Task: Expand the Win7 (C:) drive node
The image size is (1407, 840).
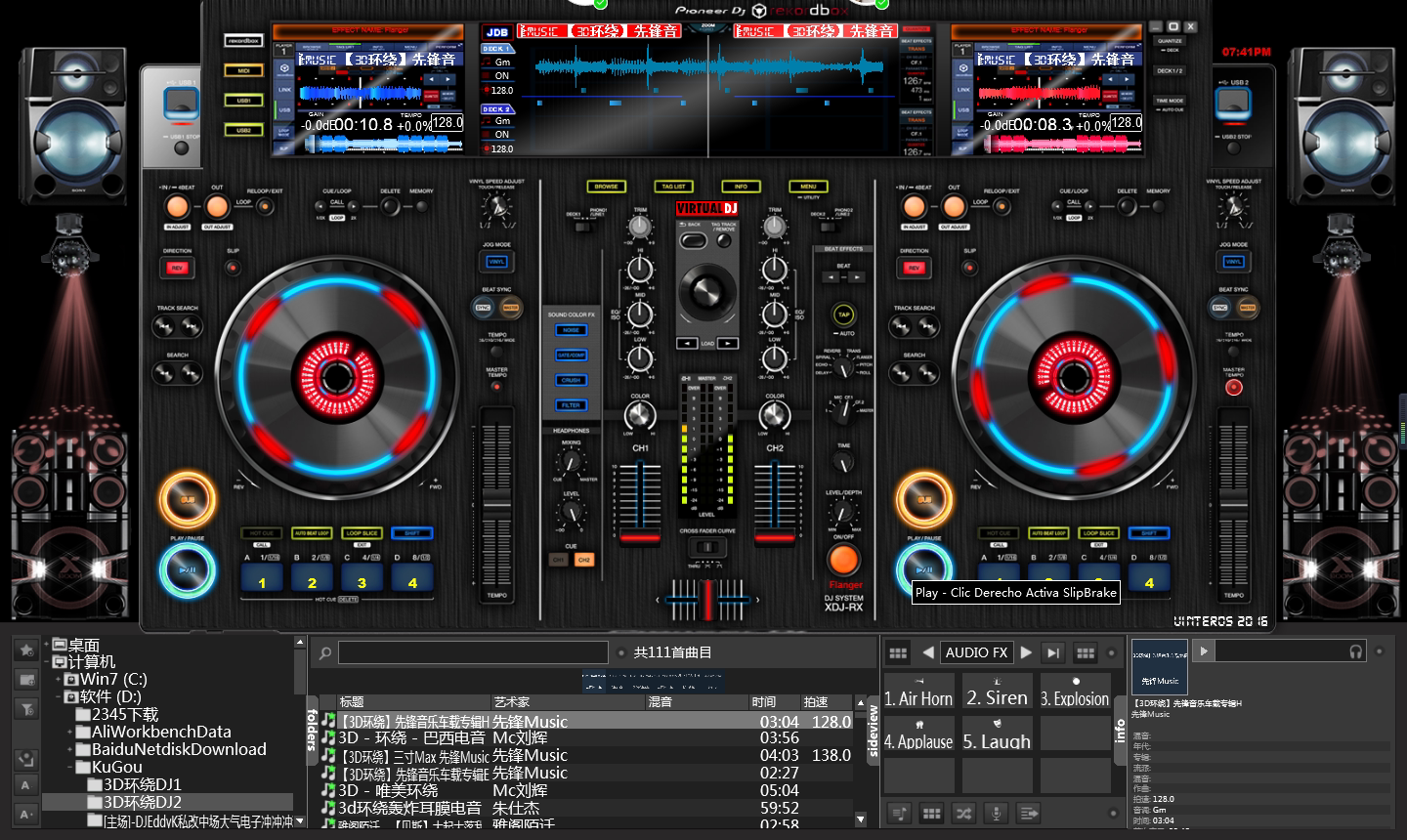Action: coord(58,680)
